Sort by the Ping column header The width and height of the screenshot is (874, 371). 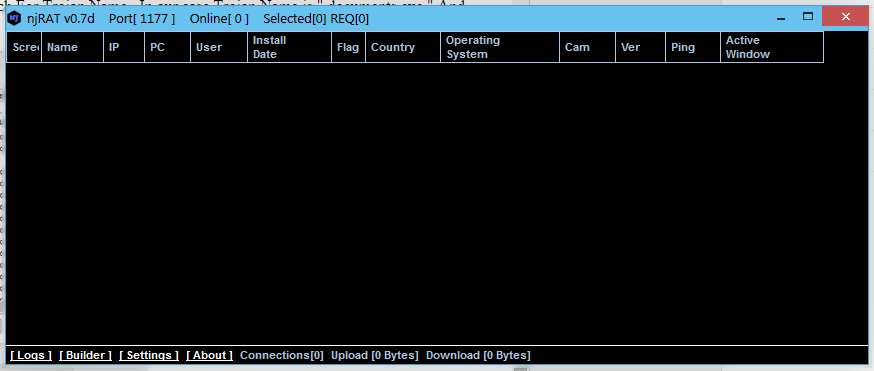coord(693,47)
